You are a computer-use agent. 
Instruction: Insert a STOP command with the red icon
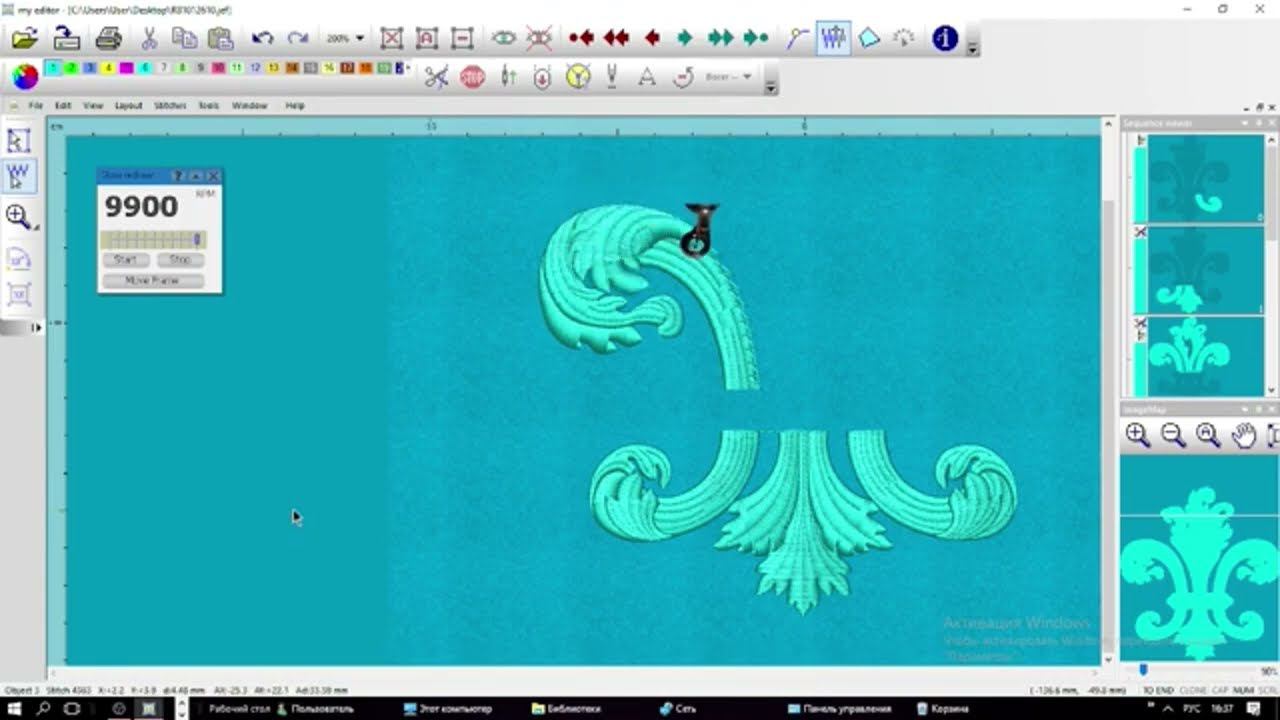(472, 77)
